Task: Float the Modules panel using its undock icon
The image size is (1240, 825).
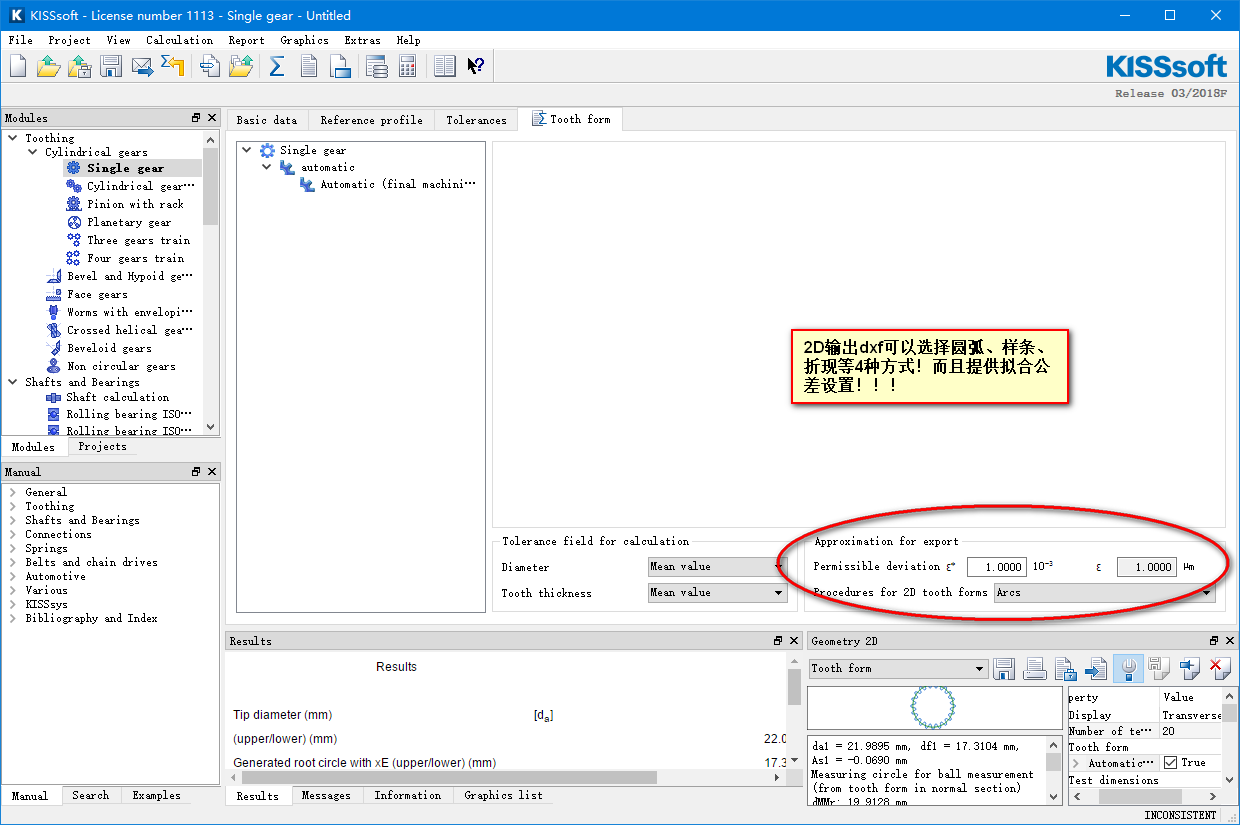Action: (196, 118)
